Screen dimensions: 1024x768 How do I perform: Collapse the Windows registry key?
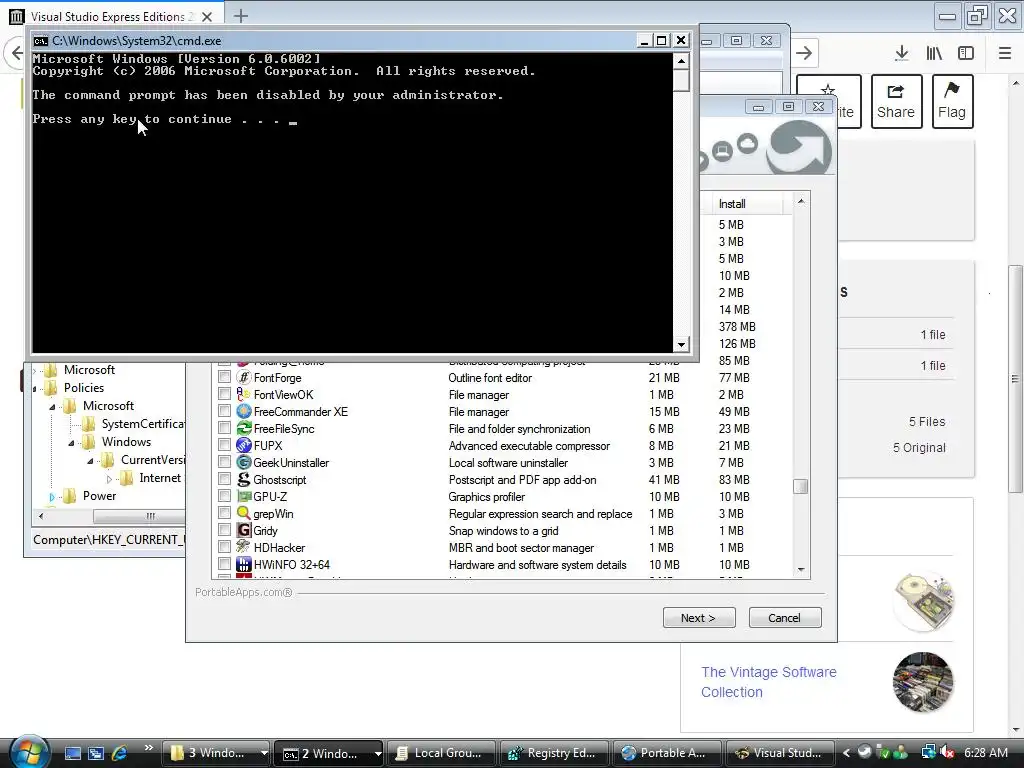[x=71, y=443]
